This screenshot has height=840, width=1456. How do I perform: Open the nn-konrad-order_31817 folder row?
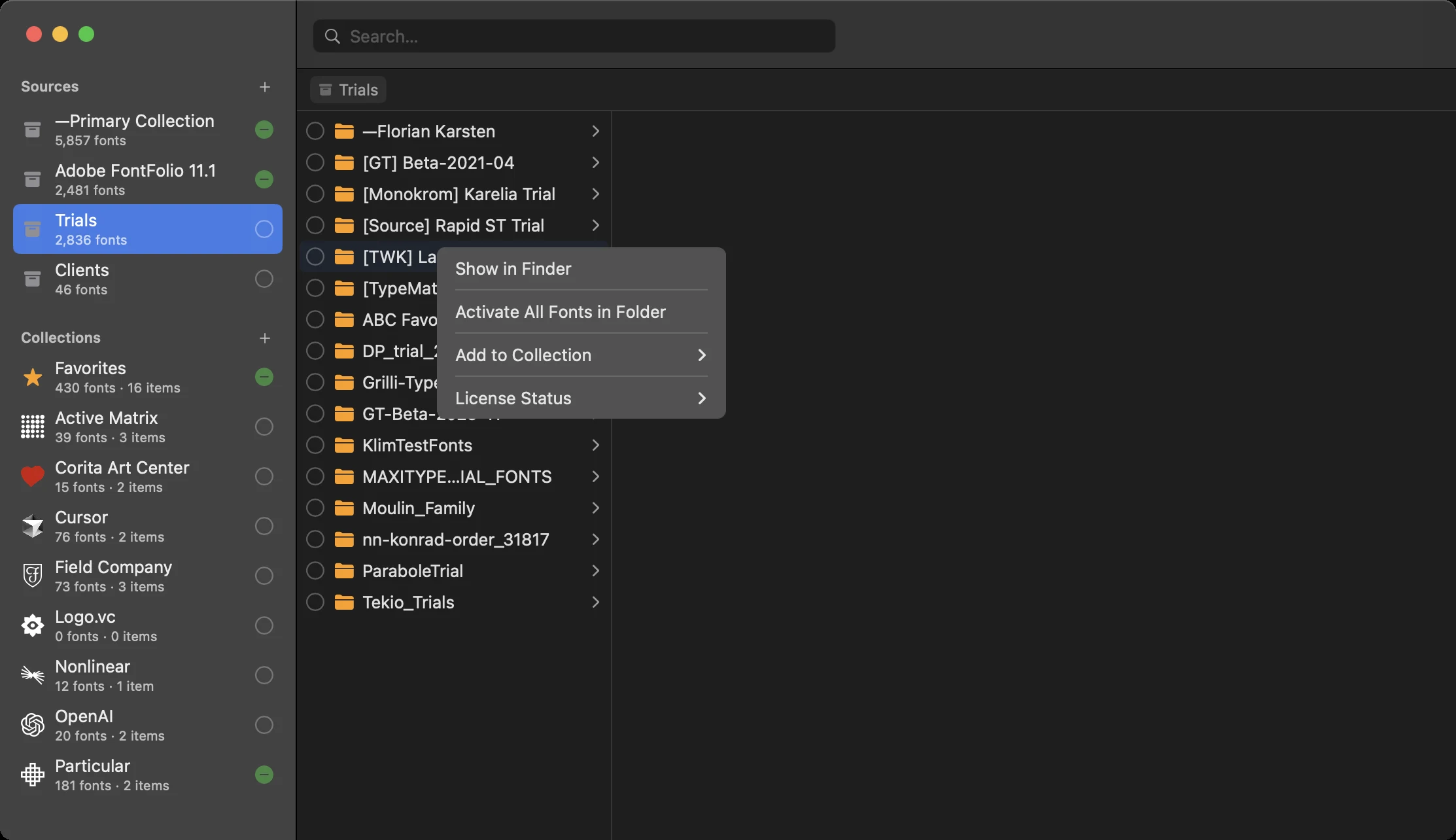[454, 540]
